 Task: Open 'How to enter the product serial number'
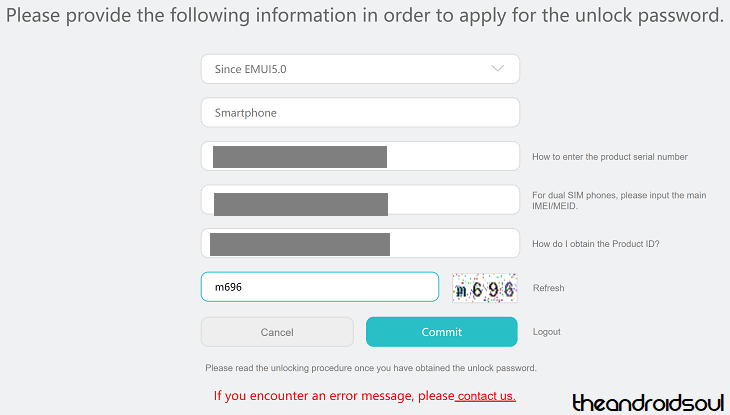(x=610, y=157)
